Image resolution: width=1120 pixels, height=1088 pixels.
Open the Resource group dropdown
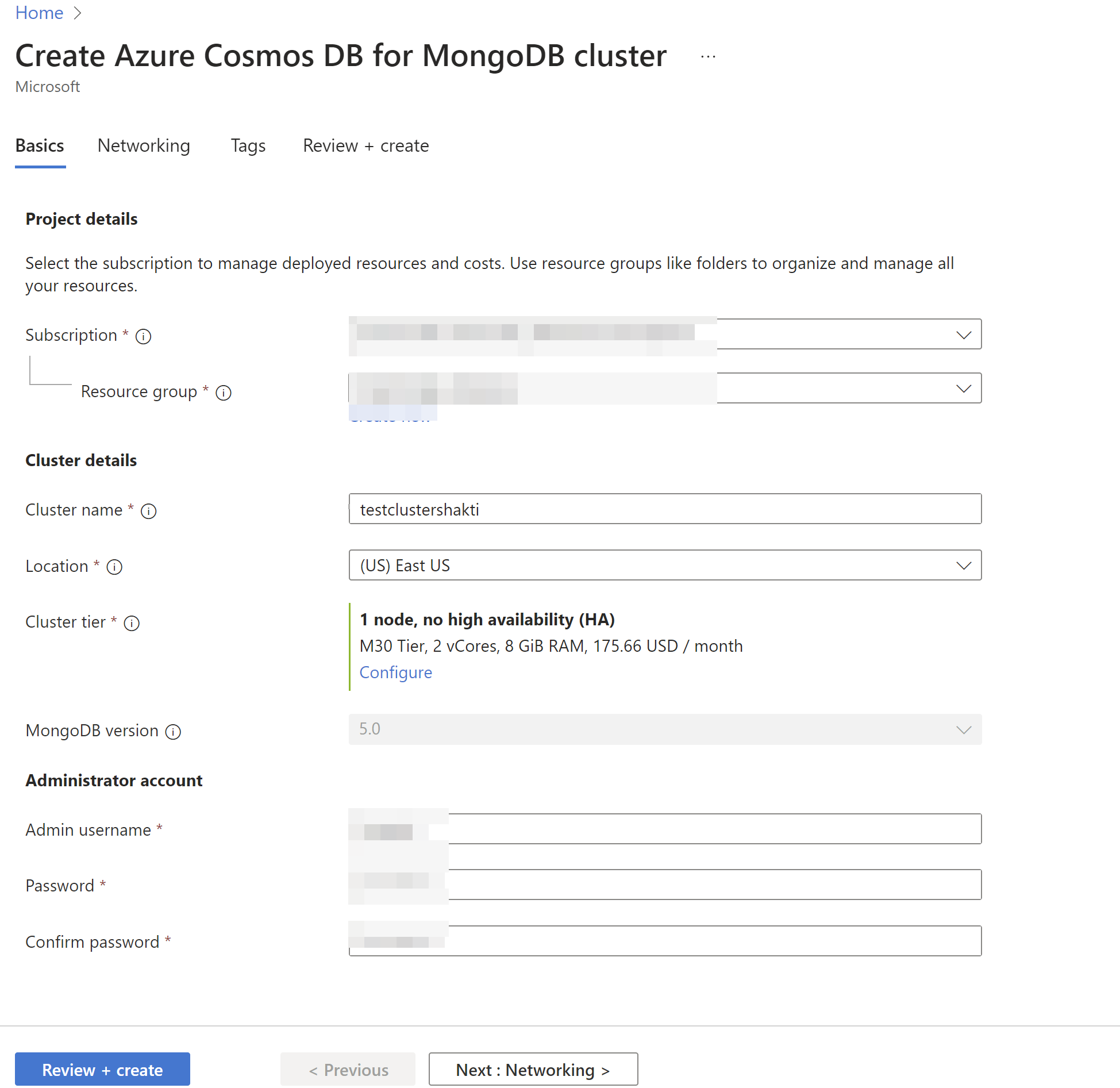click(665, 389)
